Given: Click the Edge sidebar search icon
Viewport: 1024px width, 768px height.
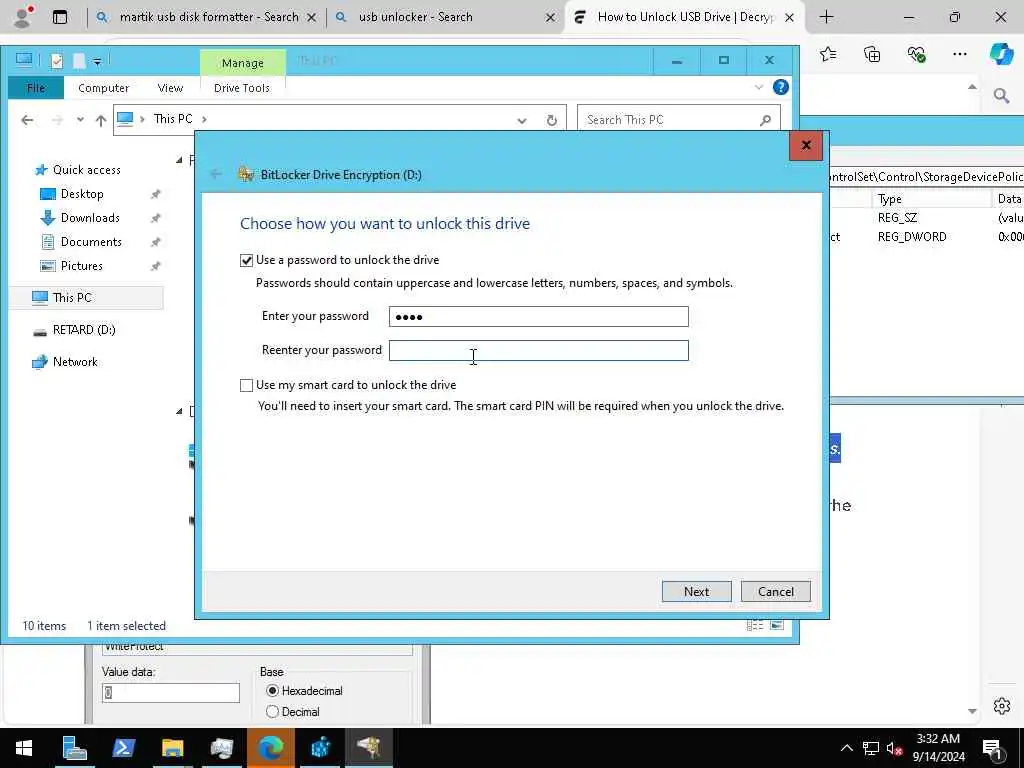Looking at the screenshot, I should [1001, 97].
